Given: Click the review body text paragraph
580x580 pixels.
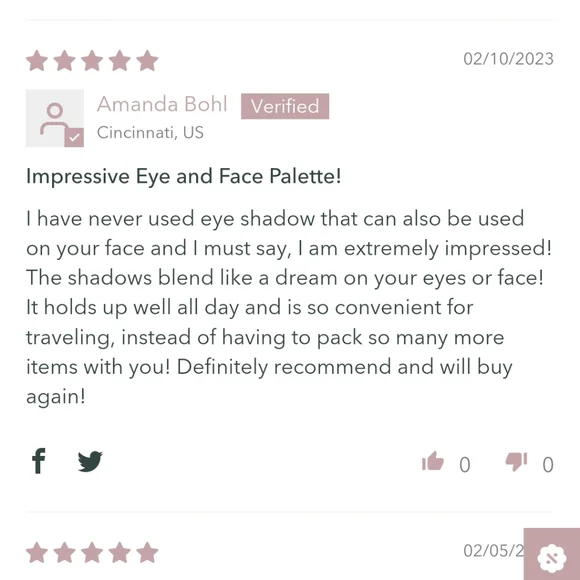Looking at the screenshot, I should point(289,308).
